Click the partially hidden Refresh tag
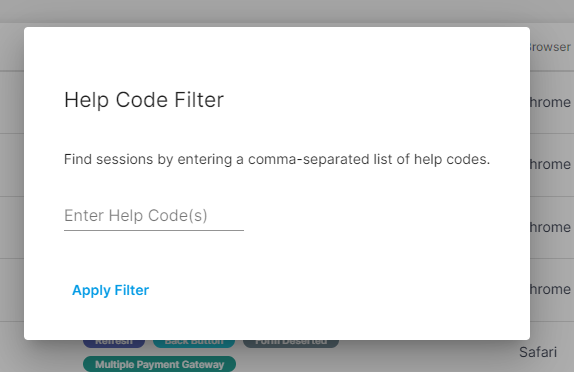The height and width of the screenshot is (372, 574). 114,344
